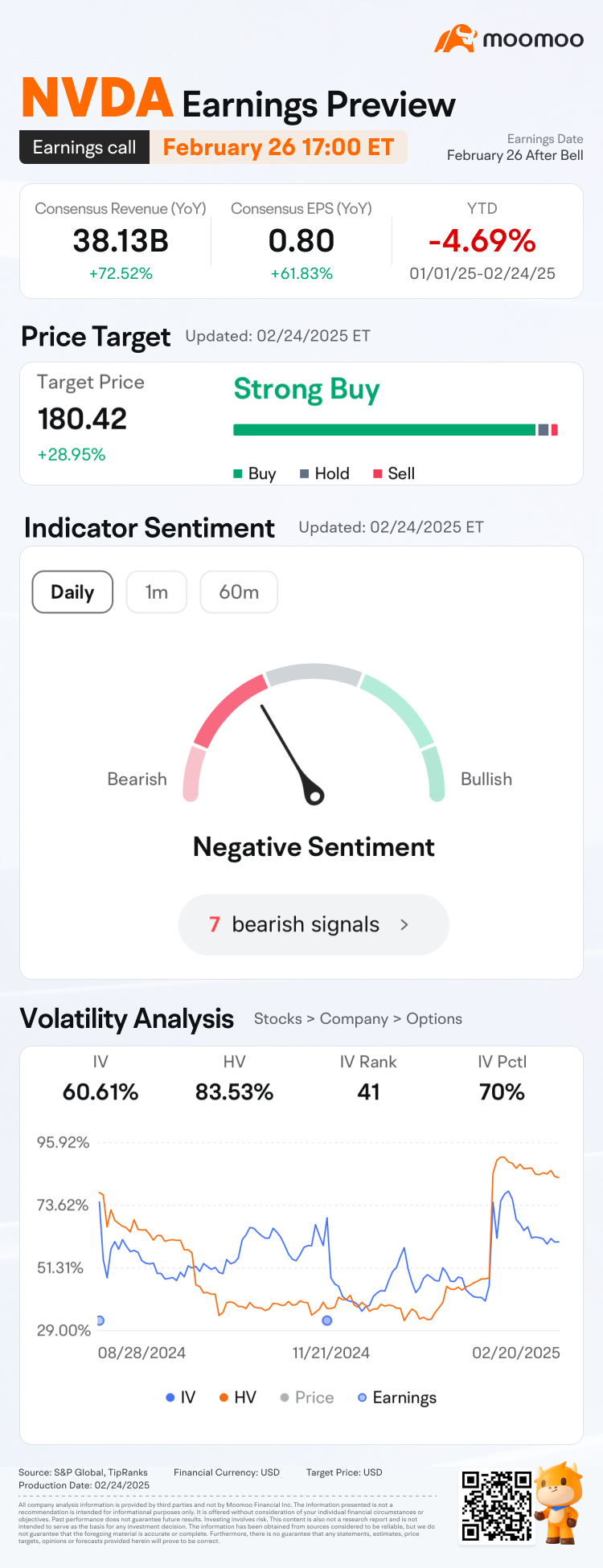
Task: Switch to the 1m timeframe tab
Action: (156, 592)
